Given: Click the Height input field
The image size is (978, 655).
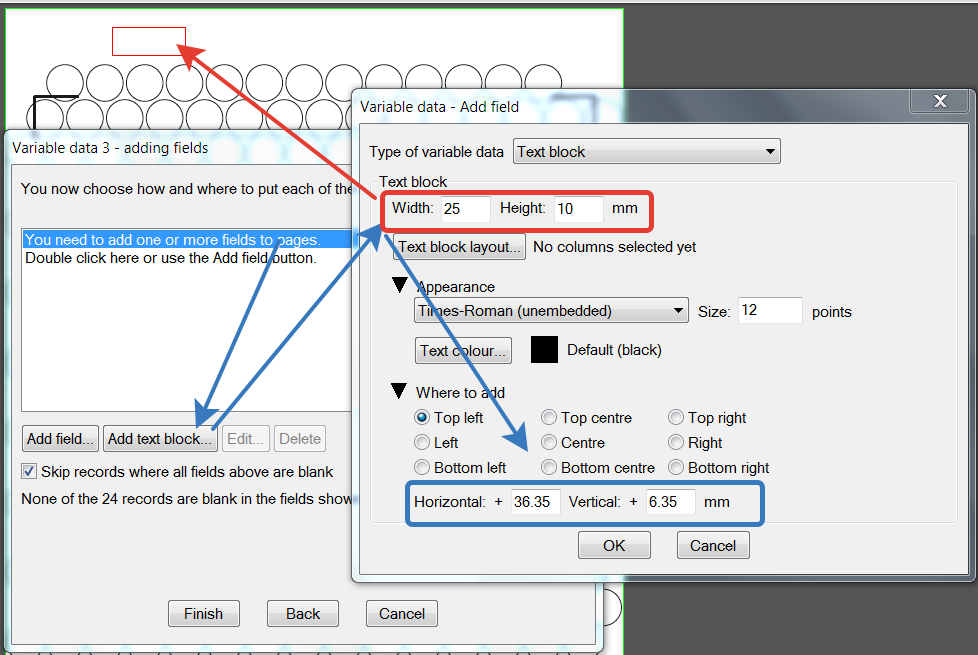Looking at the screenshot, I should point(578,208).
